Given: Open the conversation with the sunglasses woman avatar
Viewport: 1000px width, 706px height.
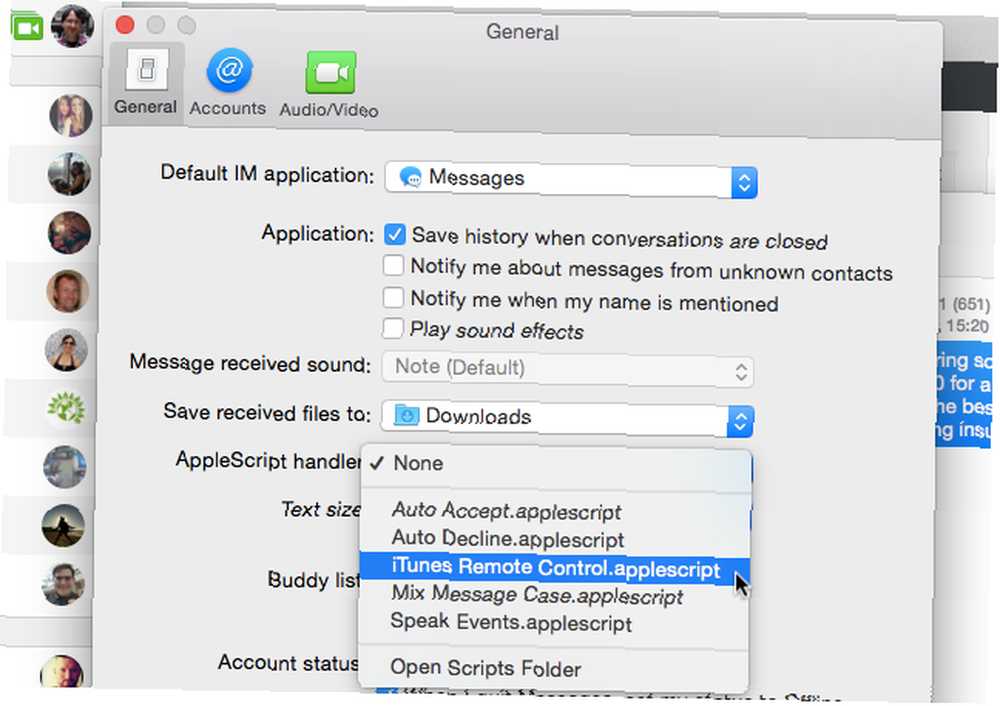Looking at the screenshot, I should [x=66, y=350].
